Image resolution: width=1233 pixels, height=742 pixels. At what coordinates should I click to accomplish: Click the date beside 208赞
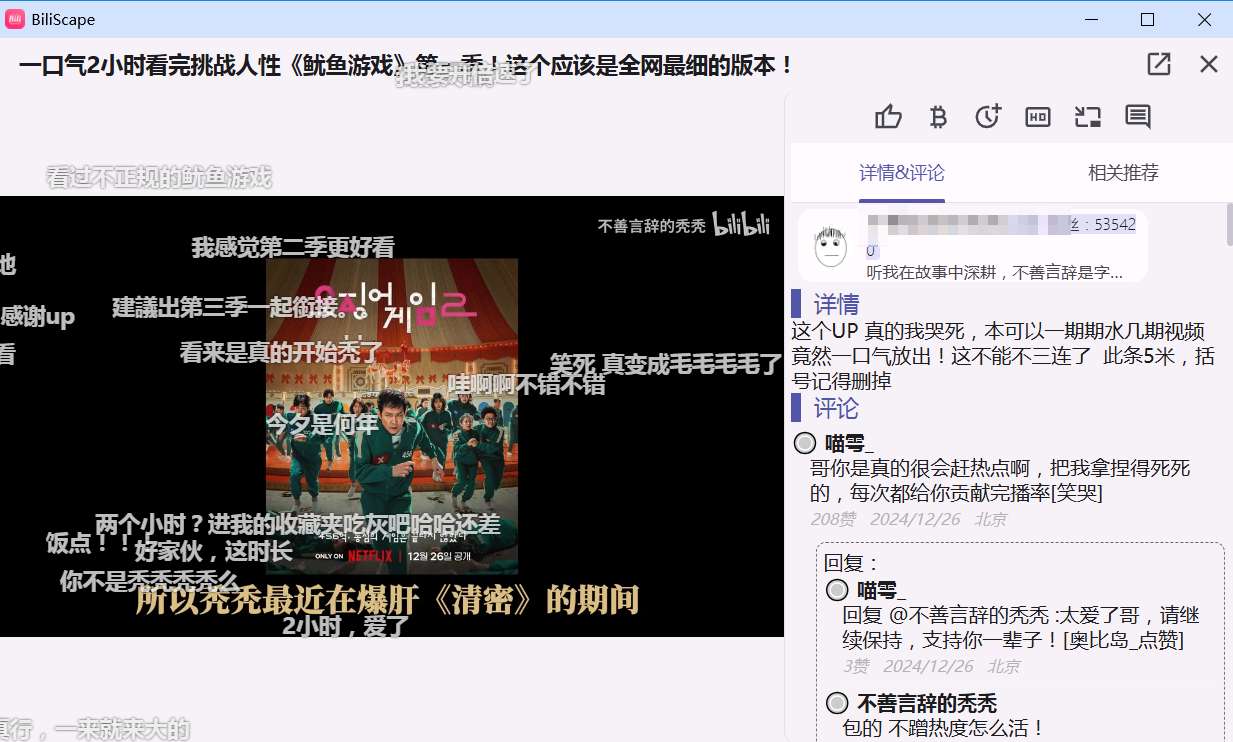pyautogui.click(x=915, y=519)
